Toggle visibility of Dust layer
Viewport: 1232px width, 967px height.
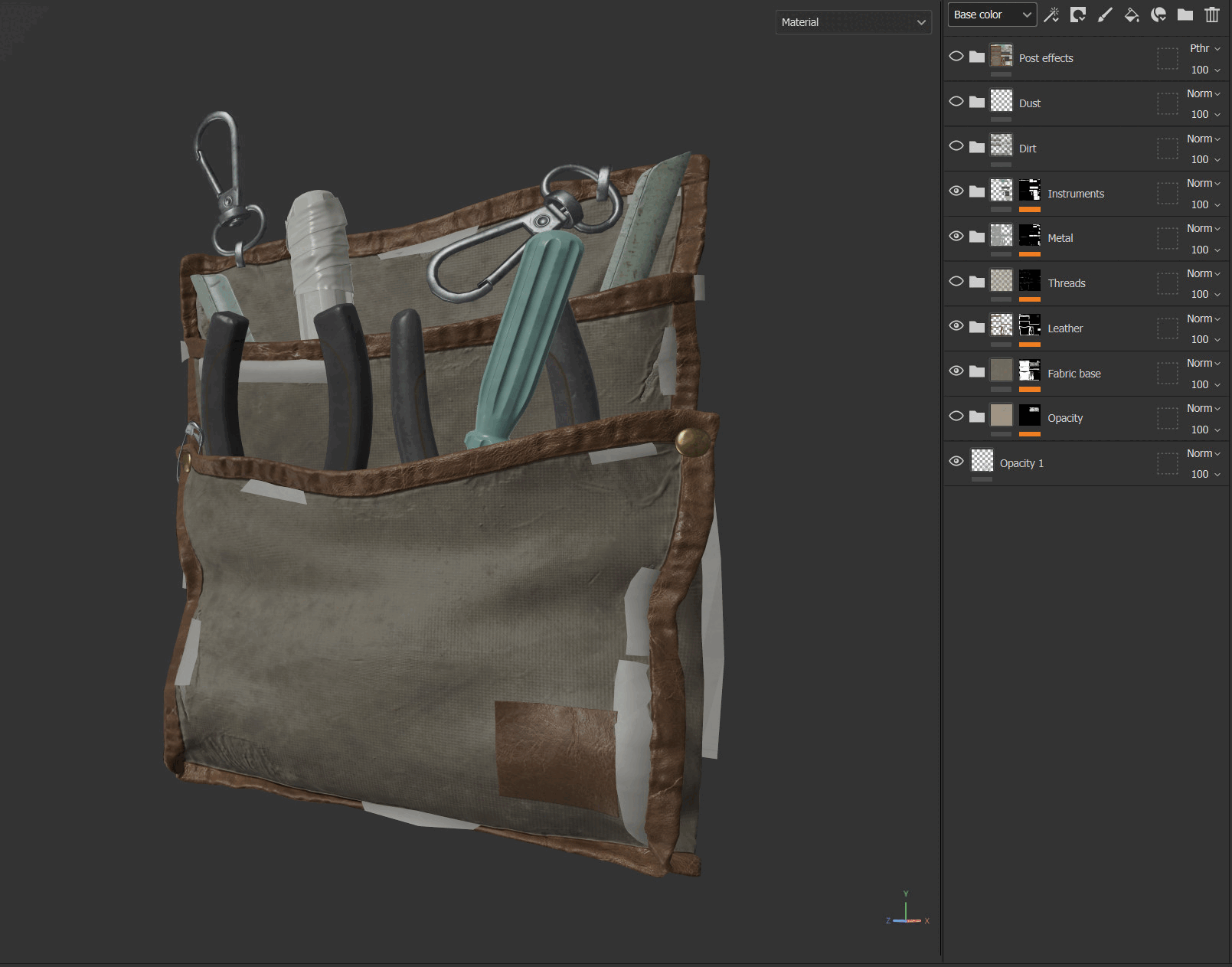pyautogui.click(x=956, y=102)
